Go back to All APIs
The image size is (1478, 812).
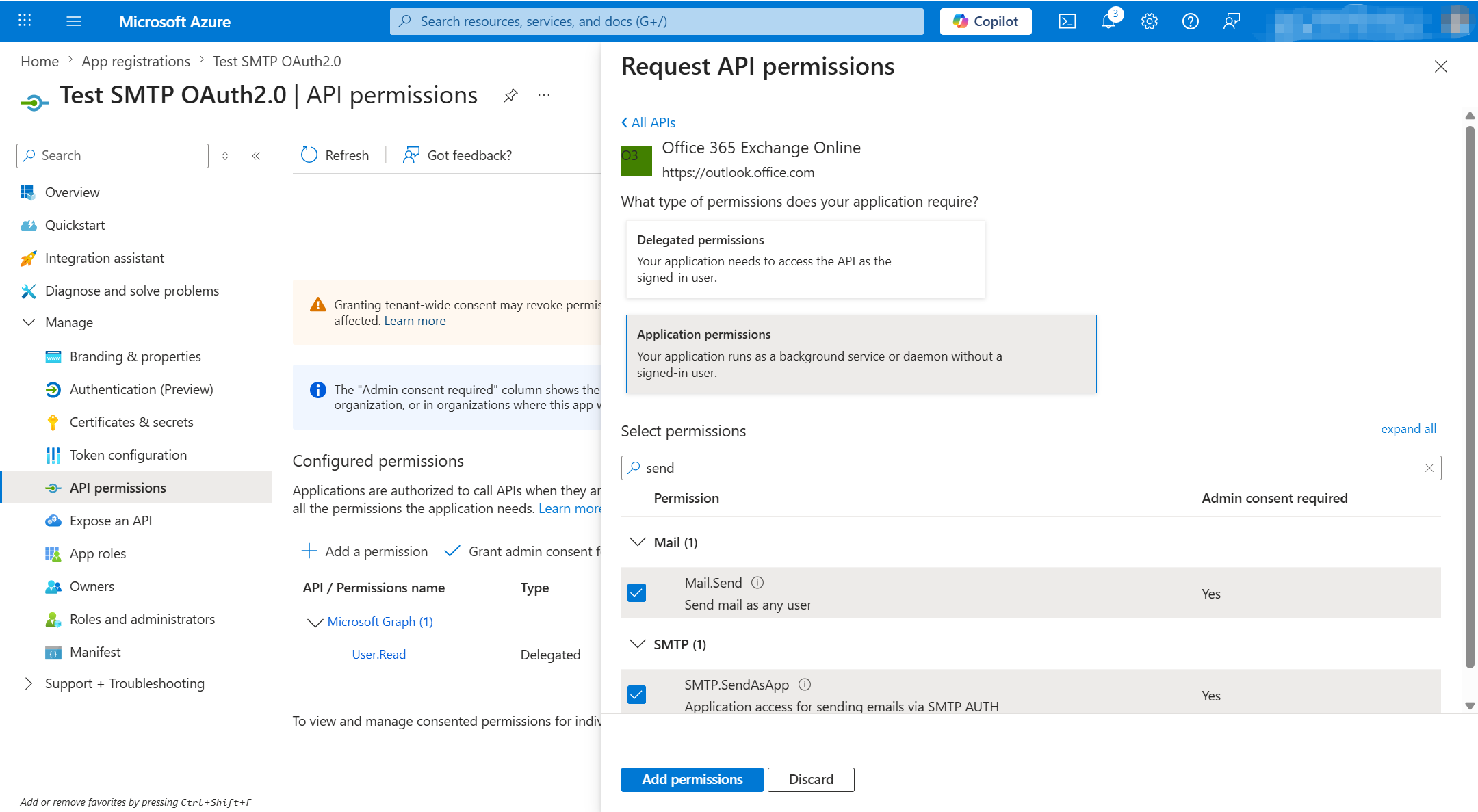click(x=648, y=122)
